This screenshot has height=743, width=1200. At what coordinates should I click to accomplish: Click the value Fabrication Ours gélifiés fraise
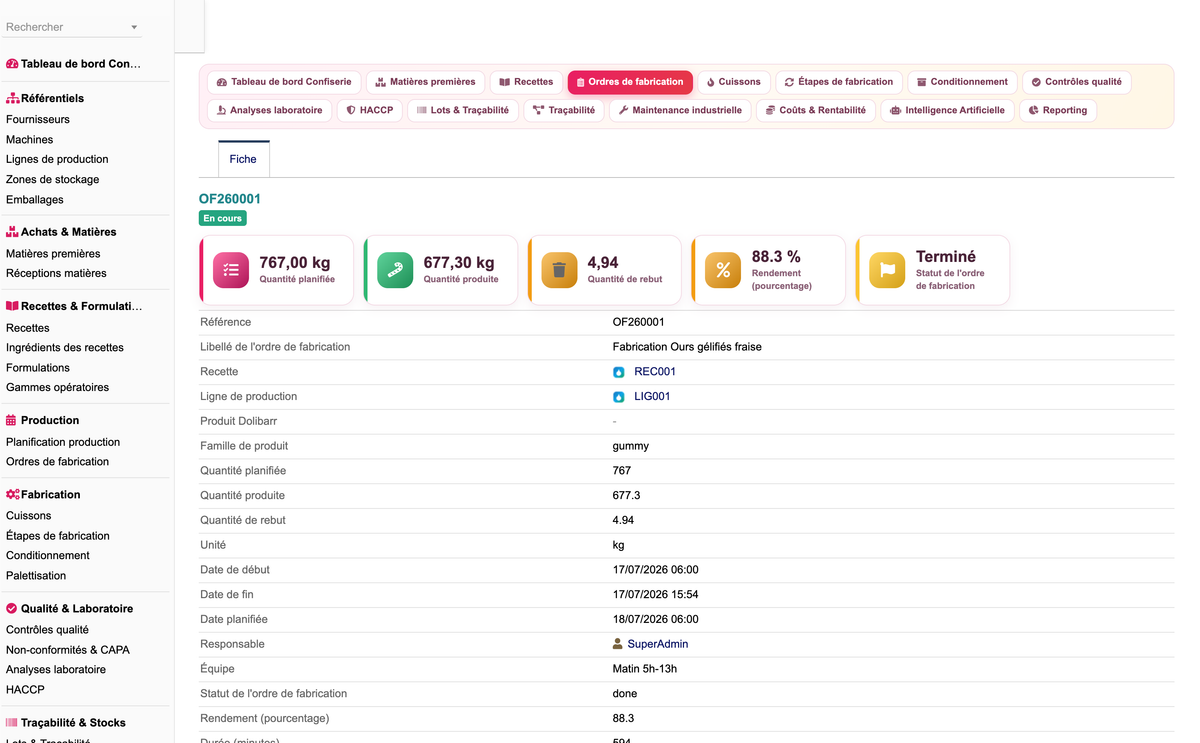click(687, 347)
